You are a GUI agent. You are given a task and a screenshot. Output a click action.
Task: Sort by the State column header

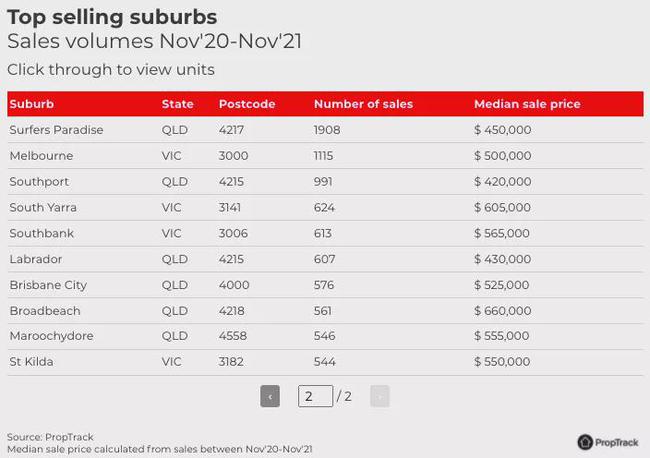(x=177, y=104)
